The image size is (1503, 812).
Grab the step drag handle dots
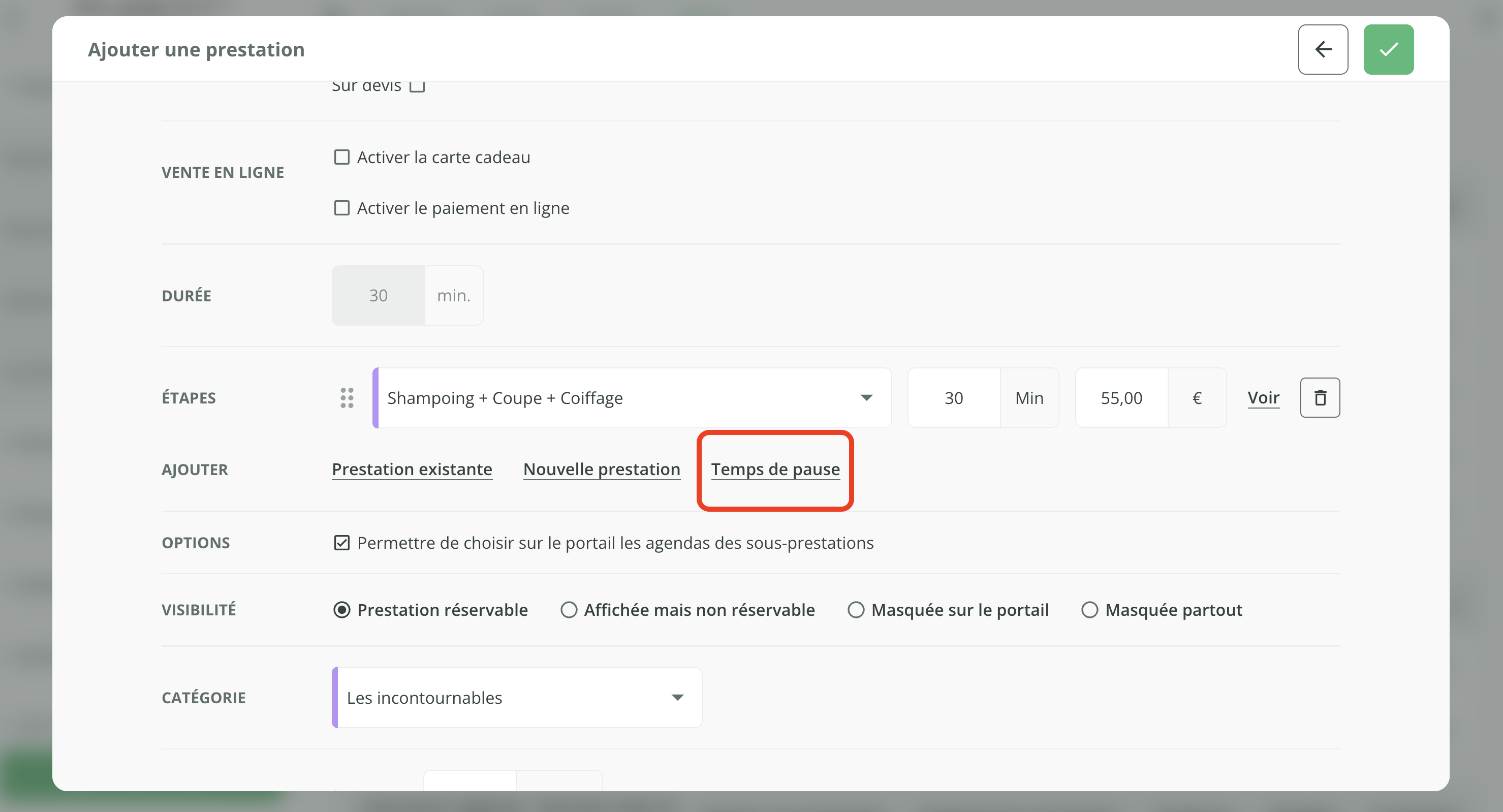click(x=347, y=398)
